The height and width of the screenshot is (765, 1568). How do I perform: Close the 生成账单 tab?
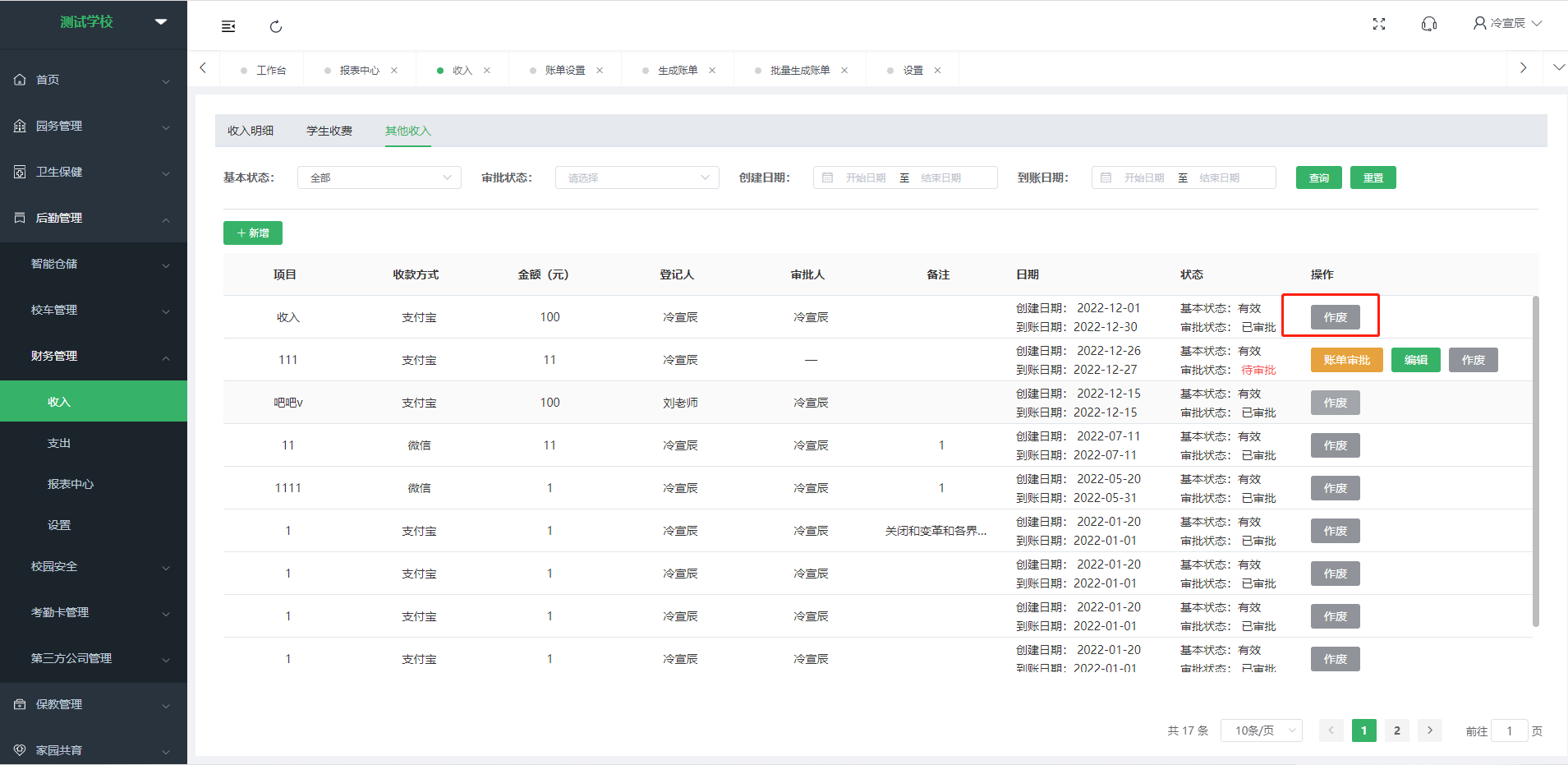(712, 71)
